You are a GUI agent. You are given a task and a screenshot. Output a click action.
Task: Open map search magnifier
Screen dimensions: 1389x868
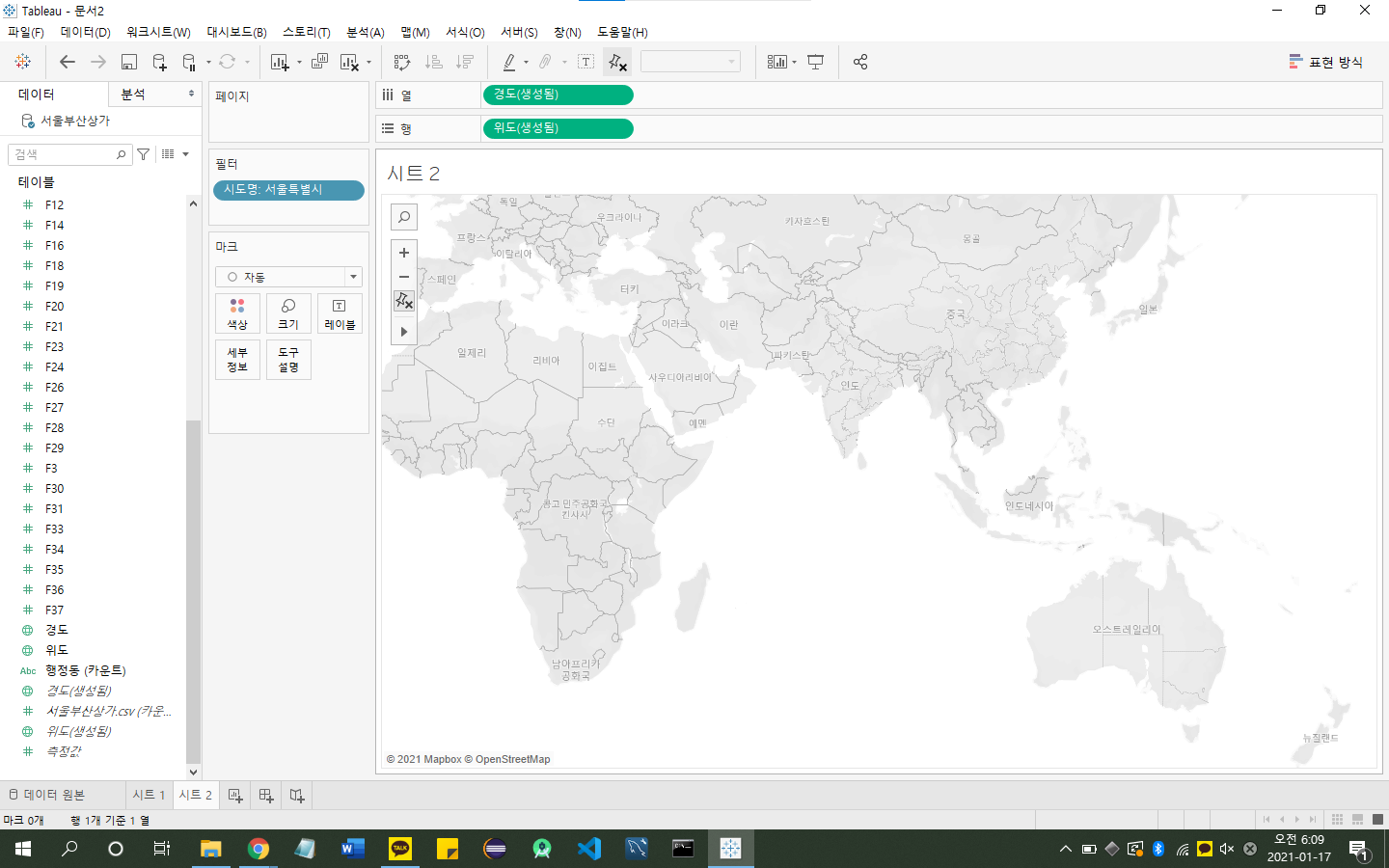(404, 217)
